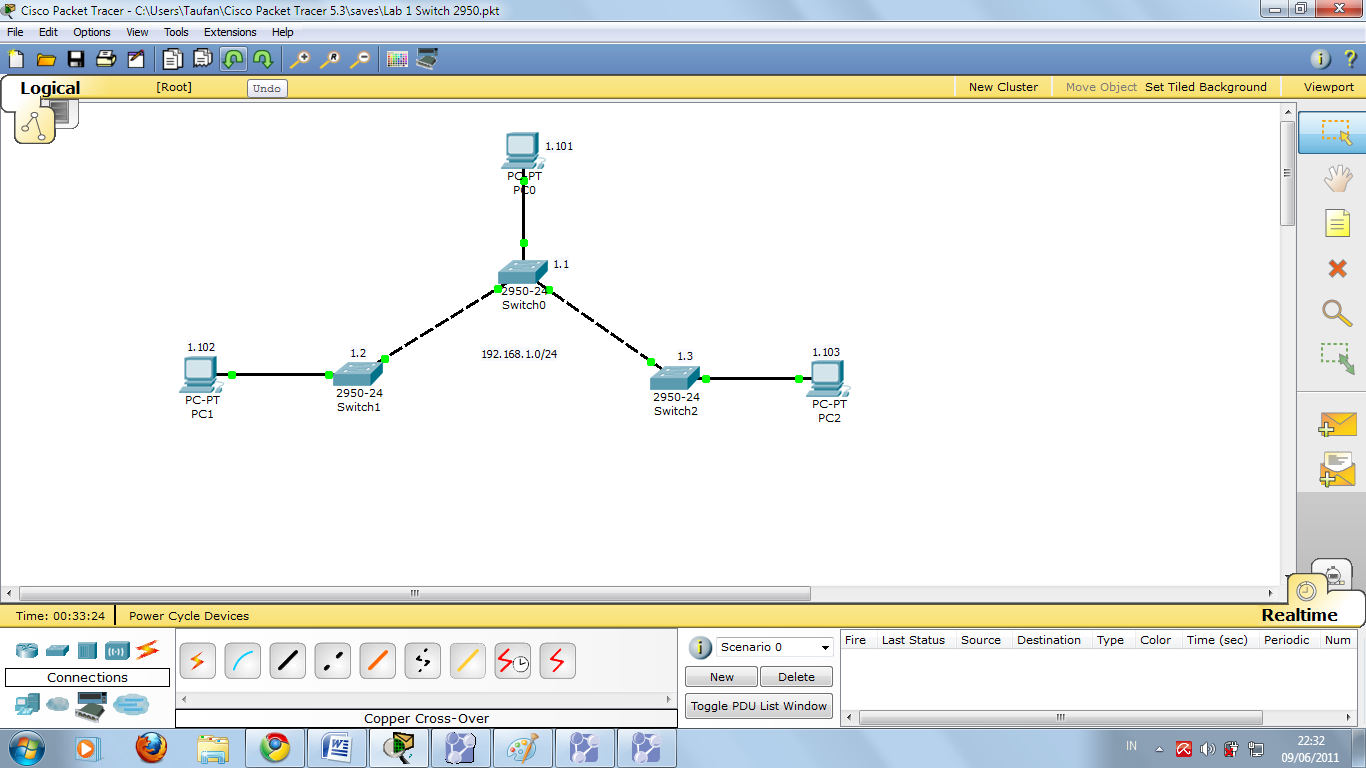The height and width of the screenshot is (768, 1366).
Task: Open the View menu
Action: click(137, 32)
